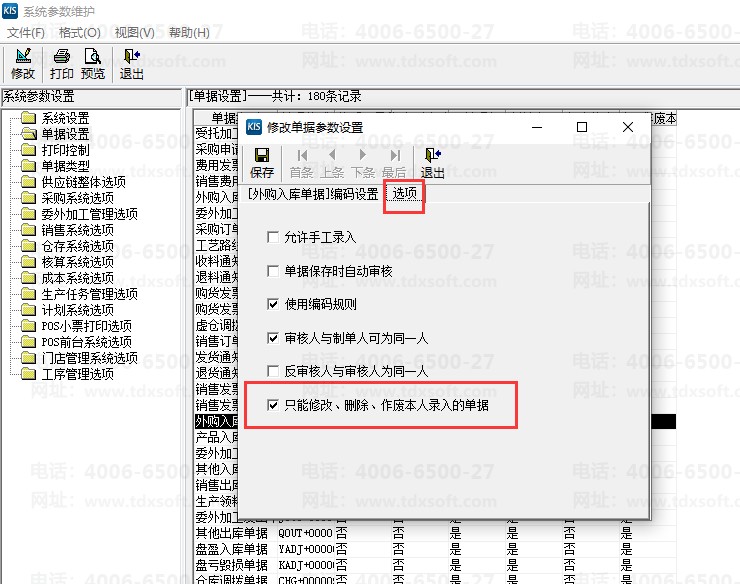Click folder icon beside 生产任务管理选项

(28, 294)
